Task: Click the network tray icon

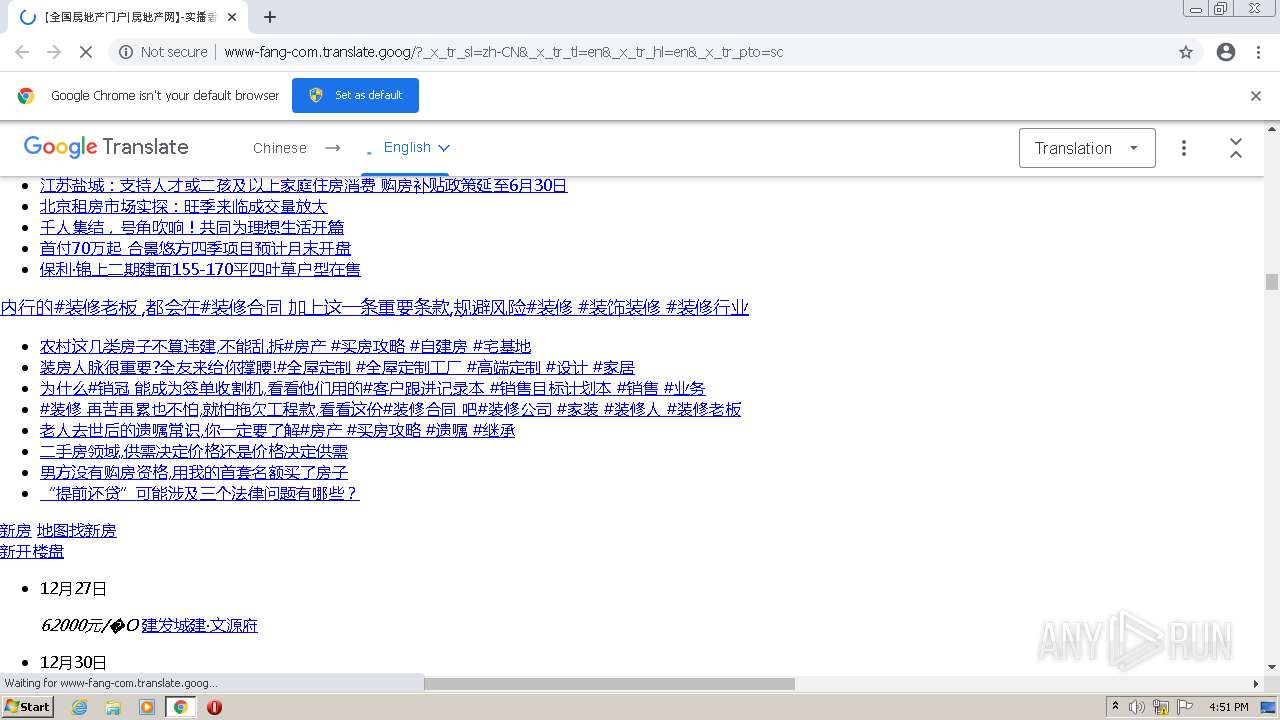Action: (x=1161, y=707)
